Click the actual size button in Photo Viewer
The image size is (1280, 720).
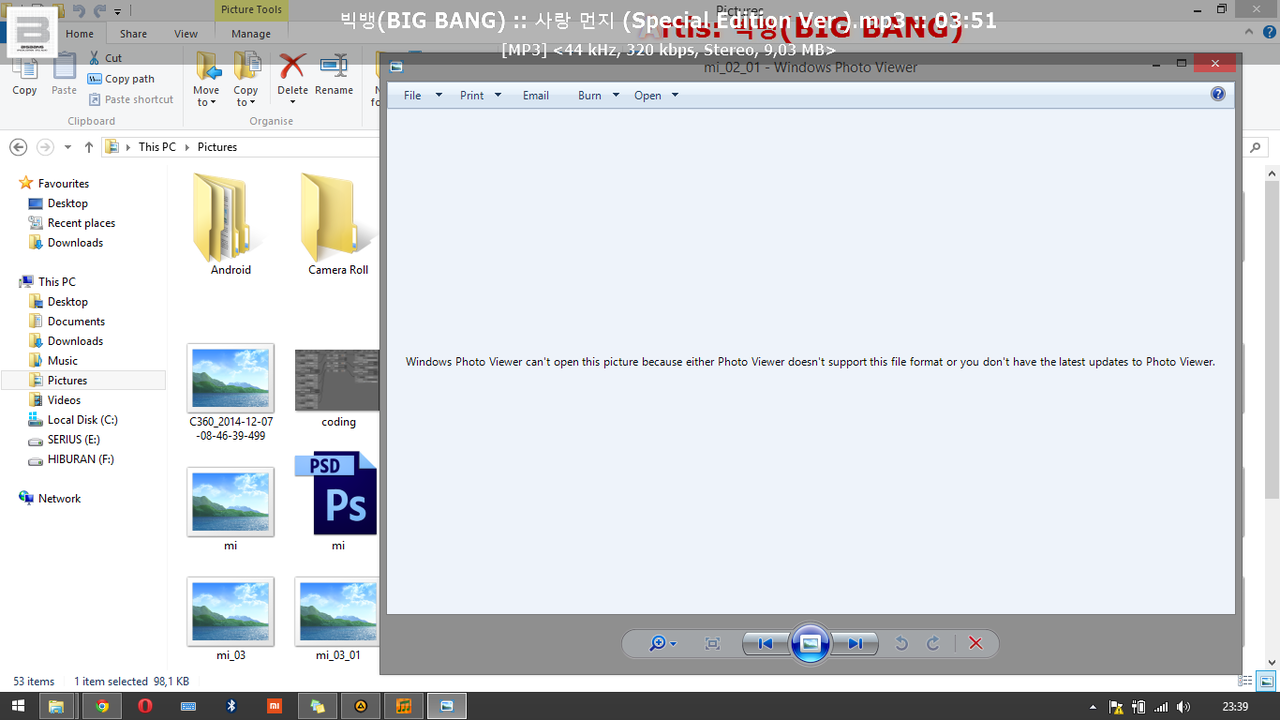click(x=712, y=644)
